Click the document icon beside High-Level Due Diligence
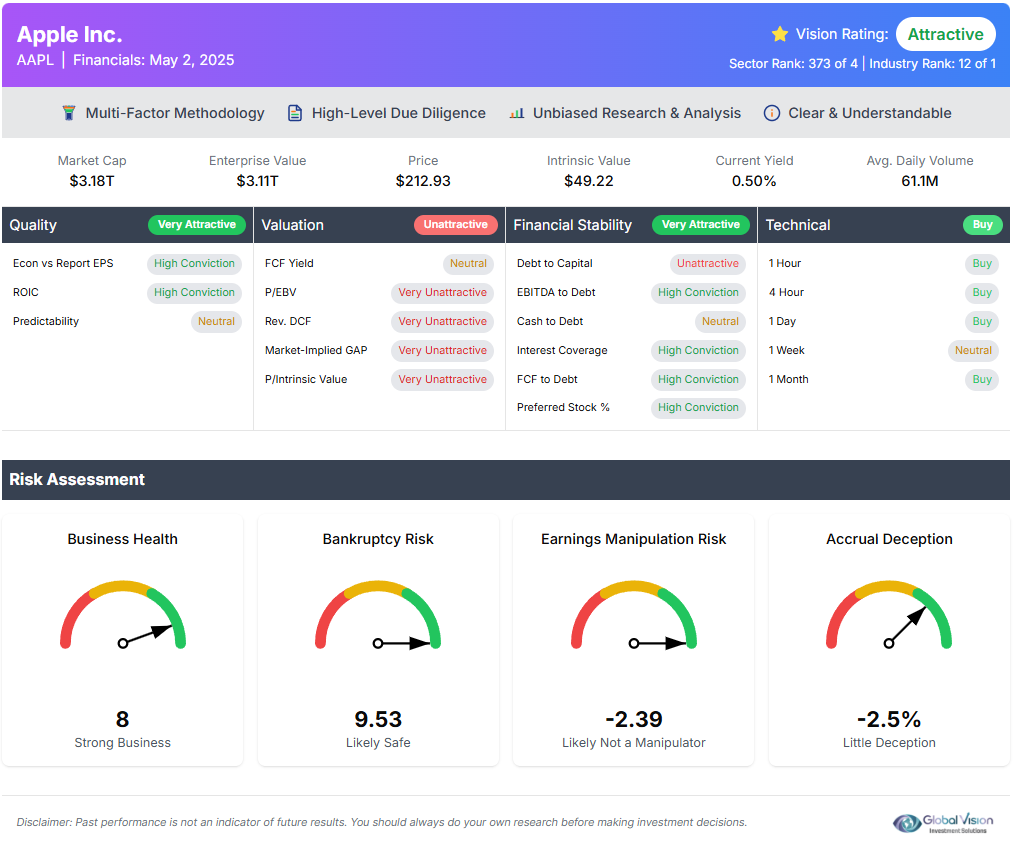Viewport: 1015px width, 846px height. (295, 113)
